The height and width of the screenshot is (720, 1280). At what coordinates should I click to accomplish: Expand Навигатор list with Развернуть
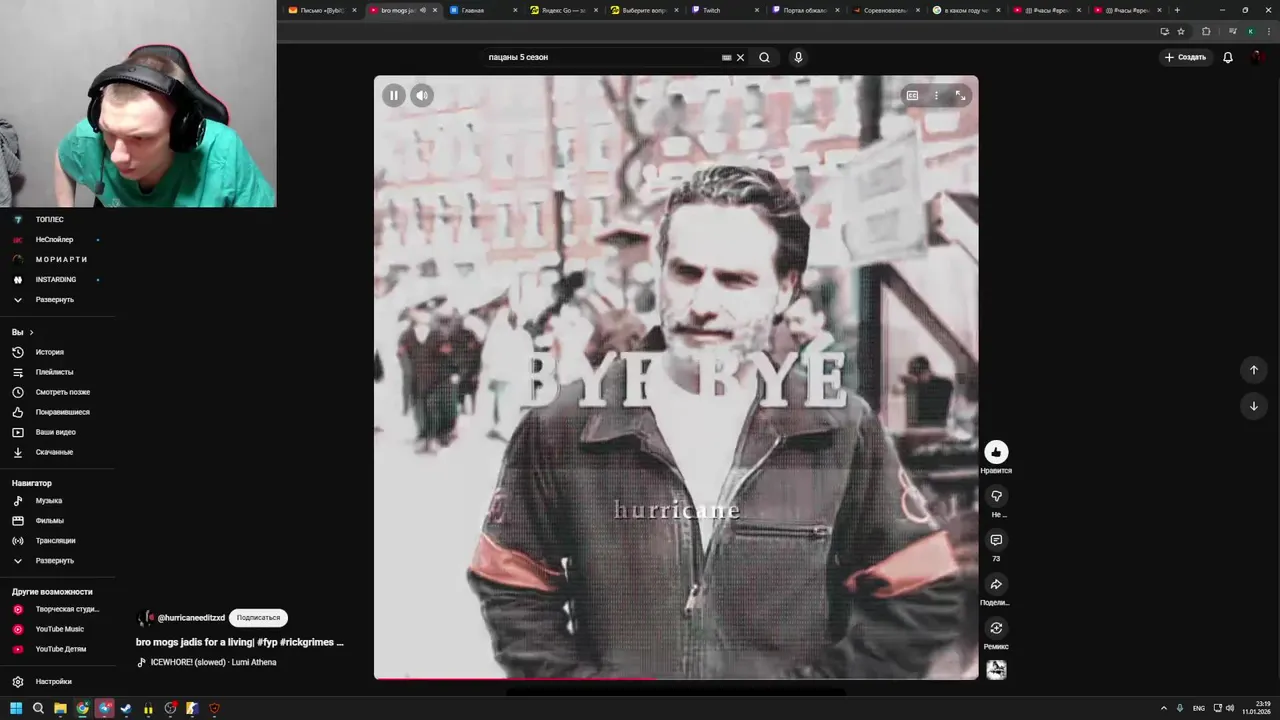pos(57,560)
